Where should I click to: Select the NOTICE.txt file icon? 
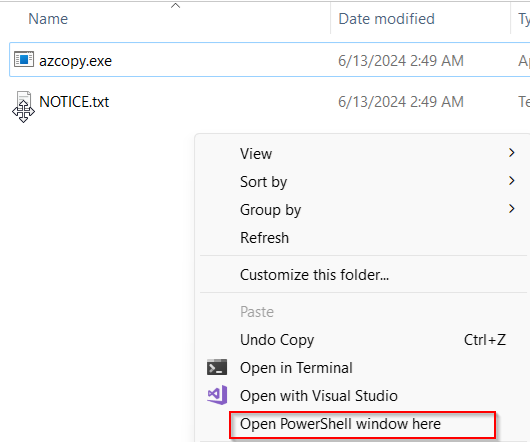click(x=24, y=101)
